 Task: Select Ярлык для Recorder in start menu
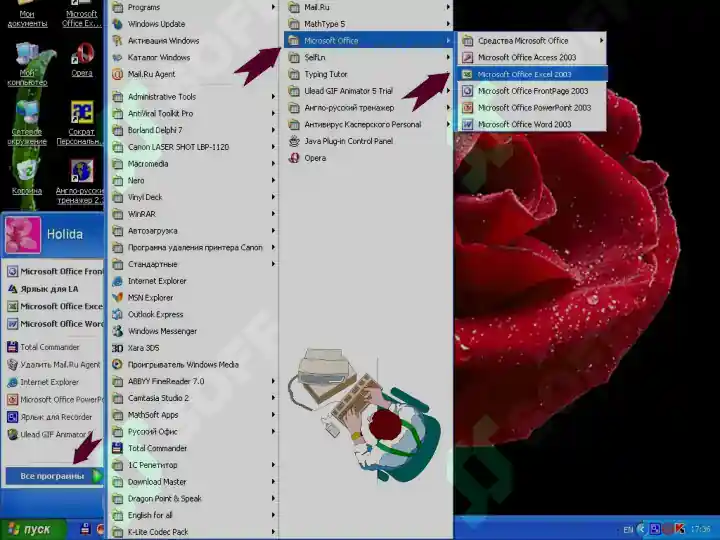coord(54,417)
